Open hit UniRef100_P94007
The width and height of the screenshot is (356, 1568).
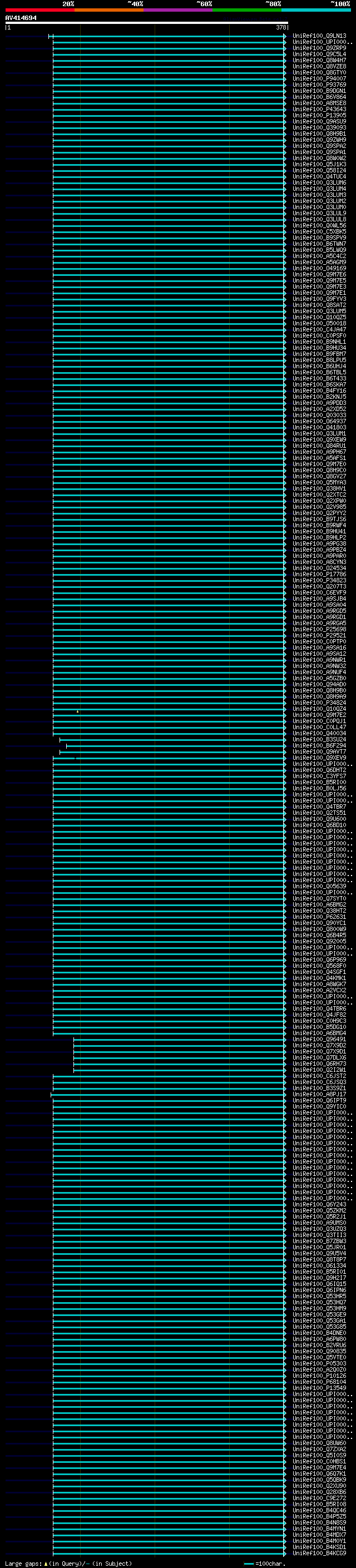319,78
